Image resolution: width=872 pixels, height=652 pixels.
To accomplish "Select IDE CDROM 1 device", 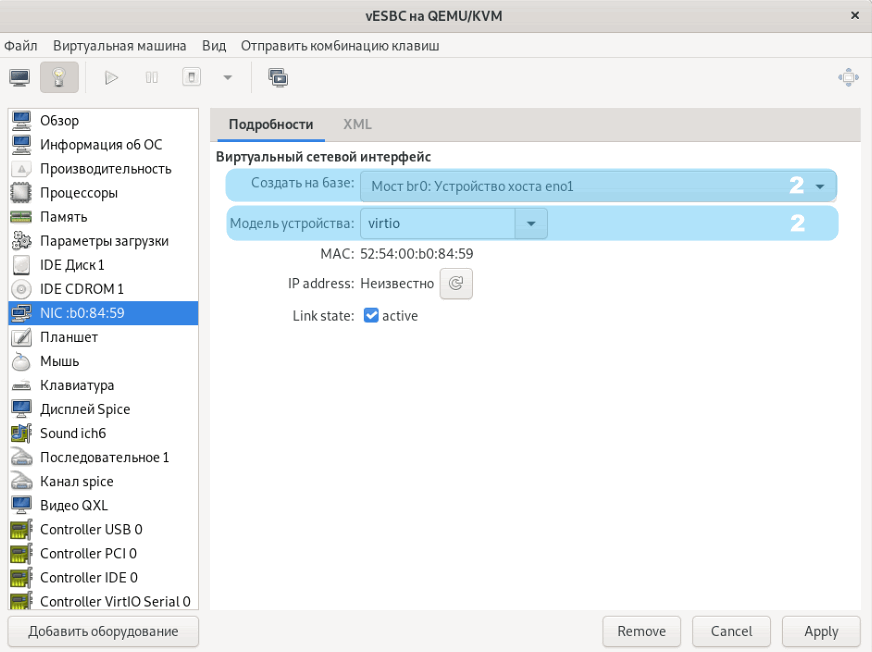I will pos(103,289).
